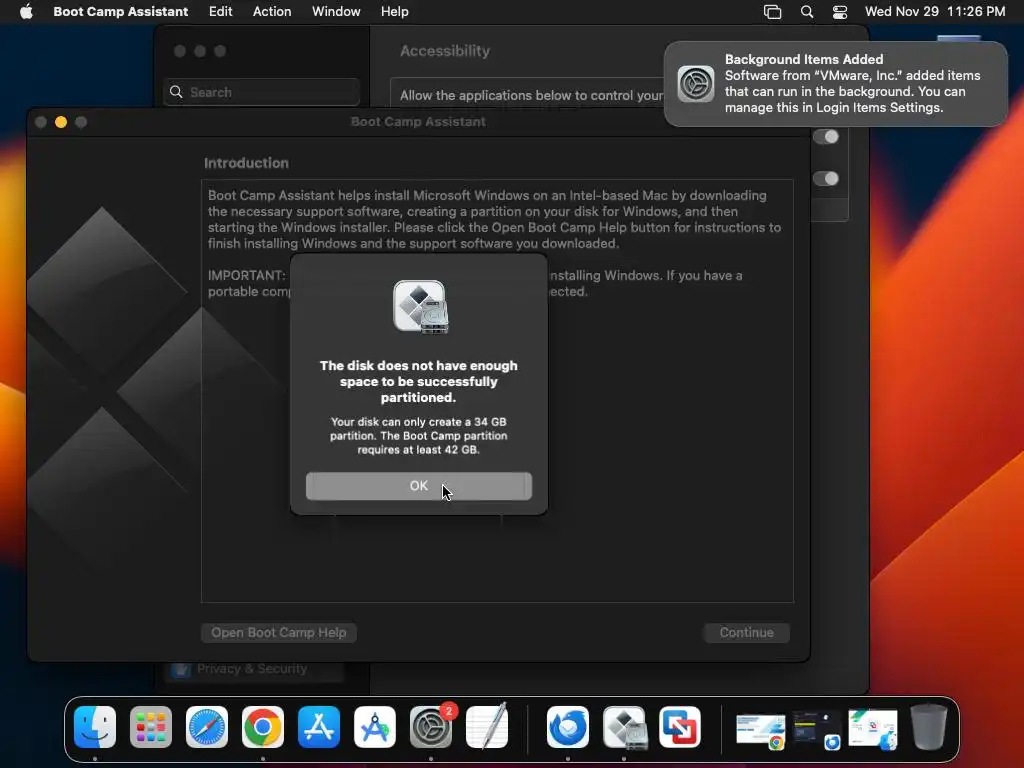1024x768 pixels.
Task: Click Boot Camp Assistant icon in Dock
Action: [x=624, y=726]
